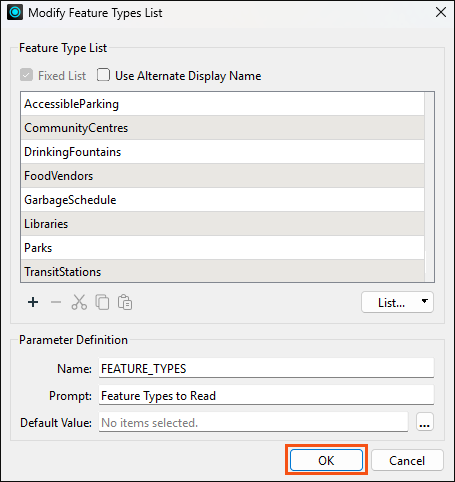Select the GarbageSchedule feature type

[x=223, y=200]
